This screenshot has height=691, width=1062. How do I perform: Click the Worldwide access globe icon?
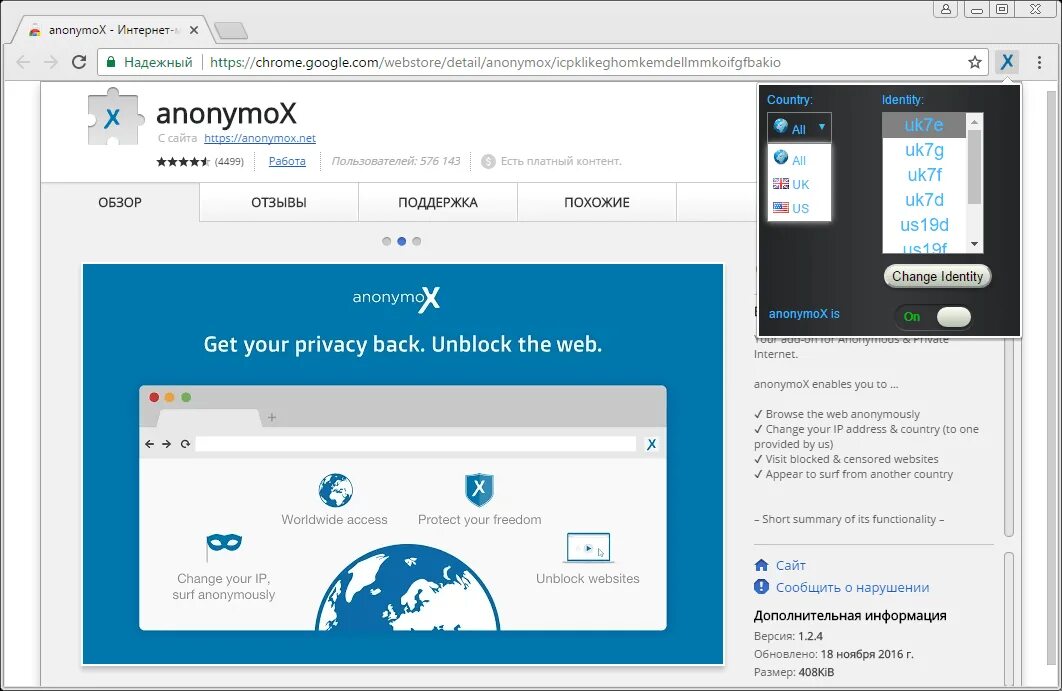[x=335, y=490]
